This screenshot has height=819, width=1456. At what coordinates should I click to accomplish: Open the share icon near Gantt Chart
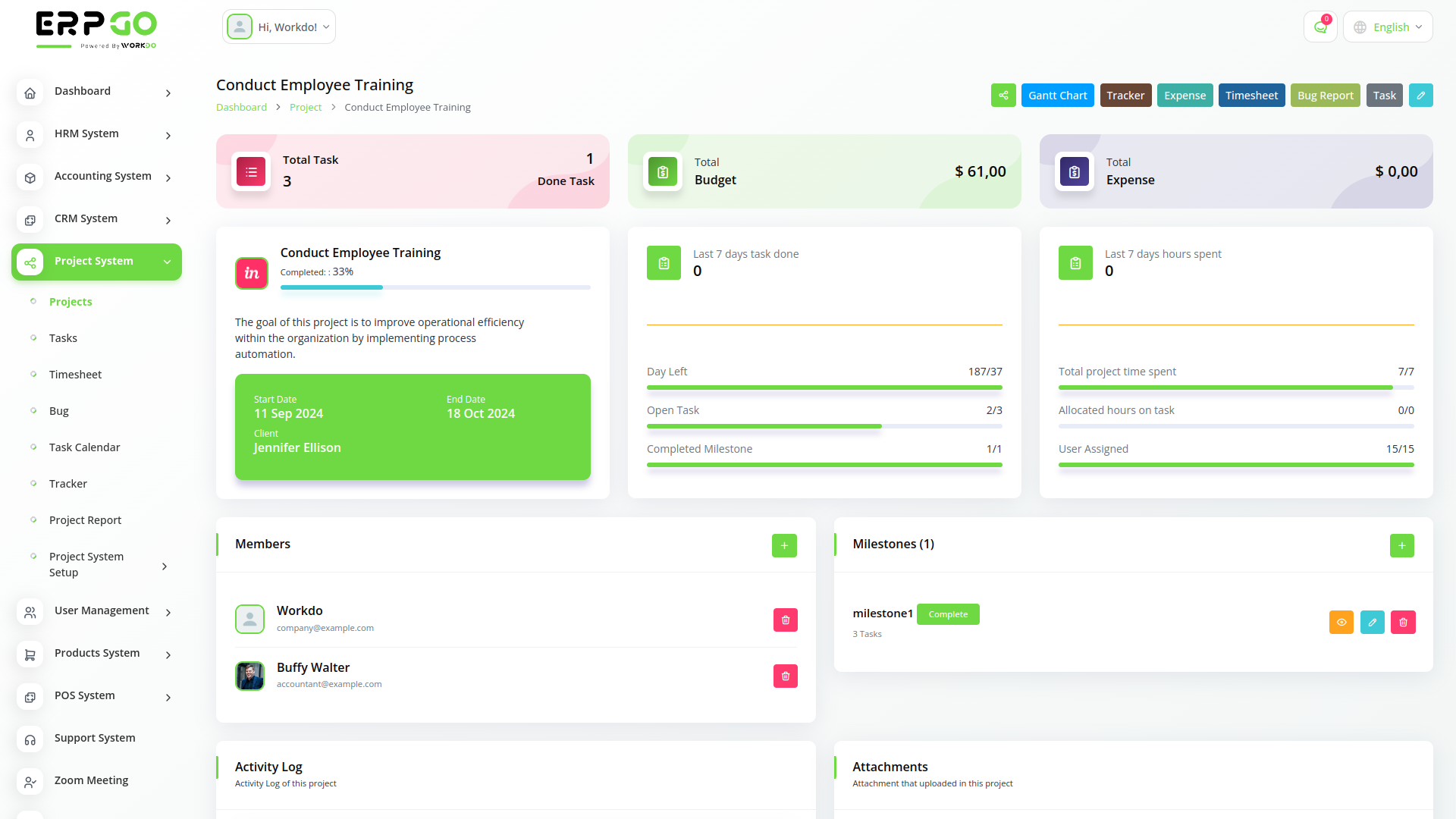tap(1003, 95)
